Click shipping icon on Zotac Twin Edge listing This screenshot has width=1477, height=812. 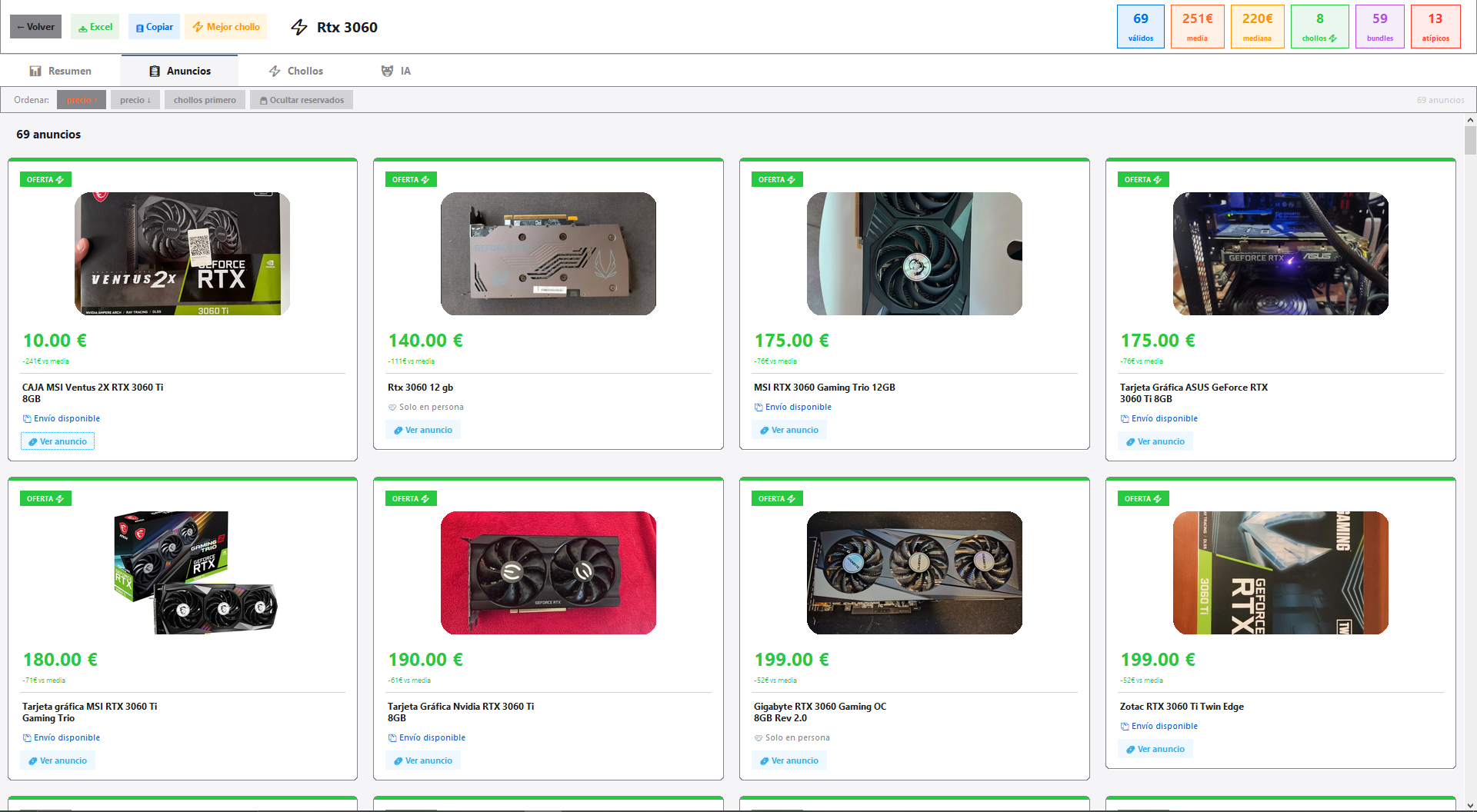click(x=1125, y=727)
